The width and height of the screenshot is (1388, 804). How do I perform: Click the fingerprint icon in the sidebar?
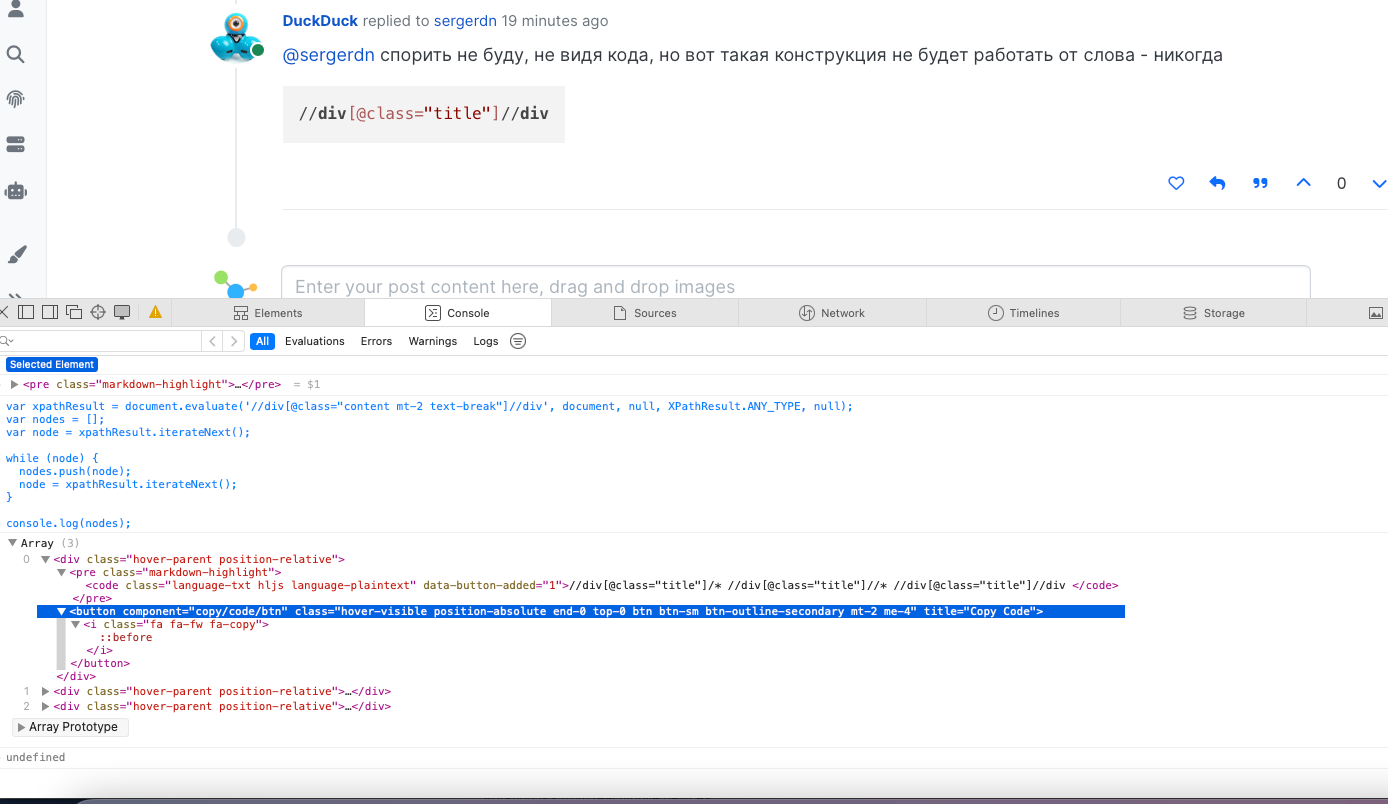(15, 99)
